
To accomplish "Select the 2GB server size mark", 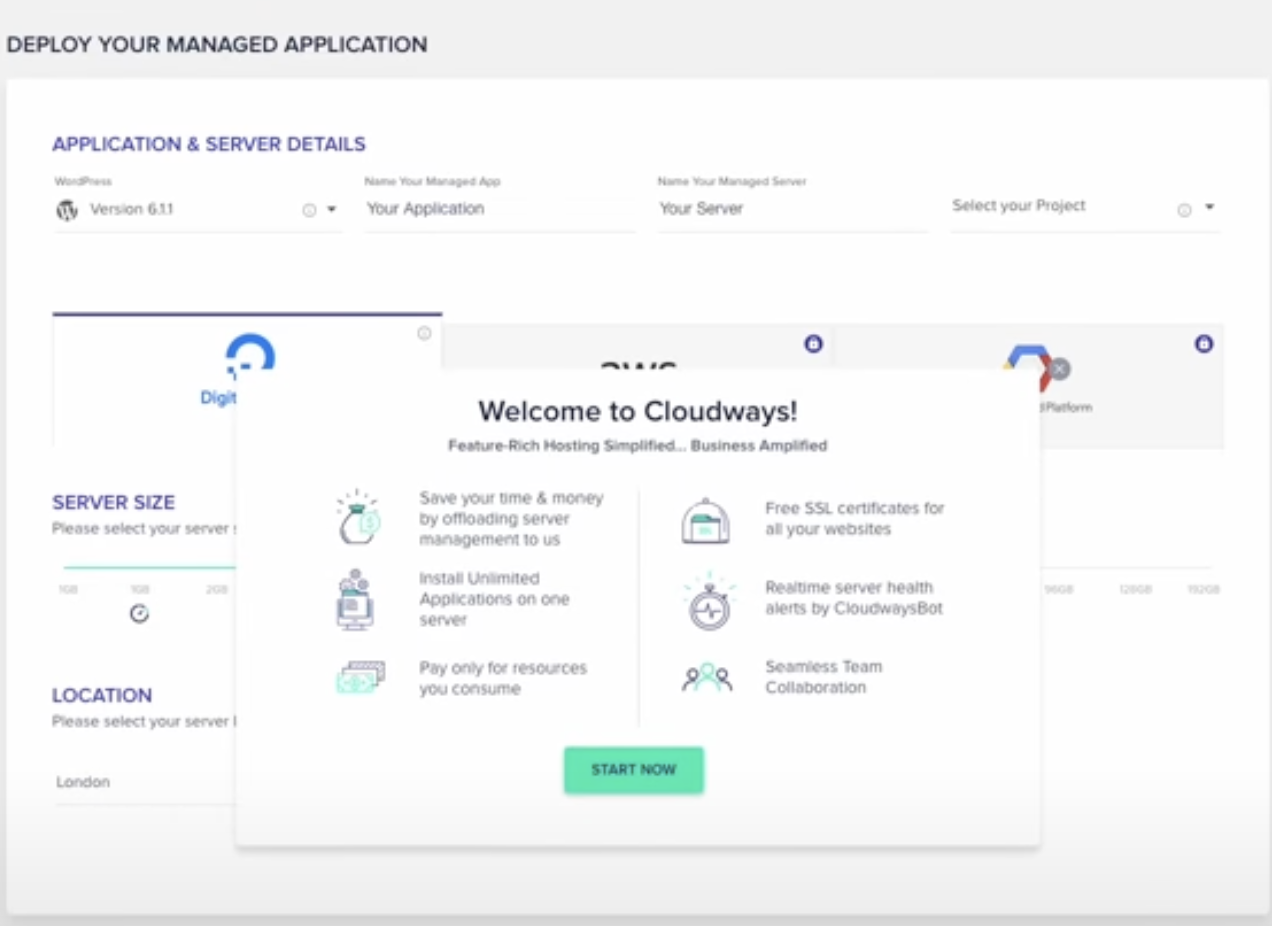I will pyautogui.click(x=216, y=590).
